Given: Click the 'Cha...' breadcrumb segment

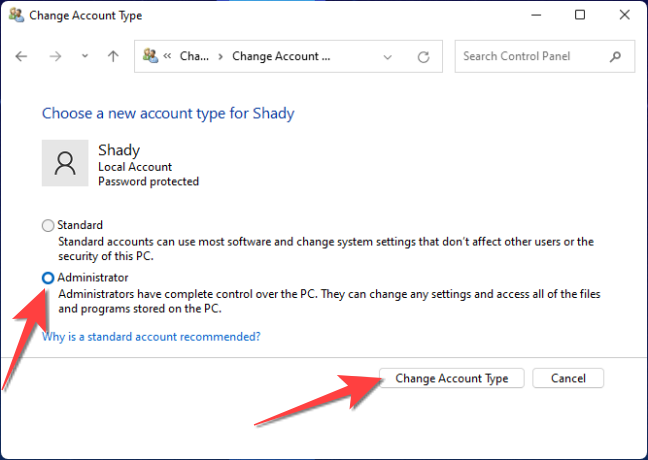Looking at the screenshot, I should (x=193, y=57).
